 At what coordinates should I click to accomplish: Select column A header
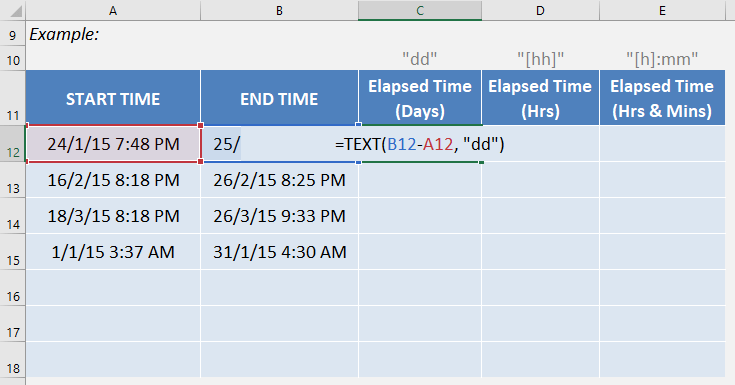pyautogui.click(x=113, y=10)
